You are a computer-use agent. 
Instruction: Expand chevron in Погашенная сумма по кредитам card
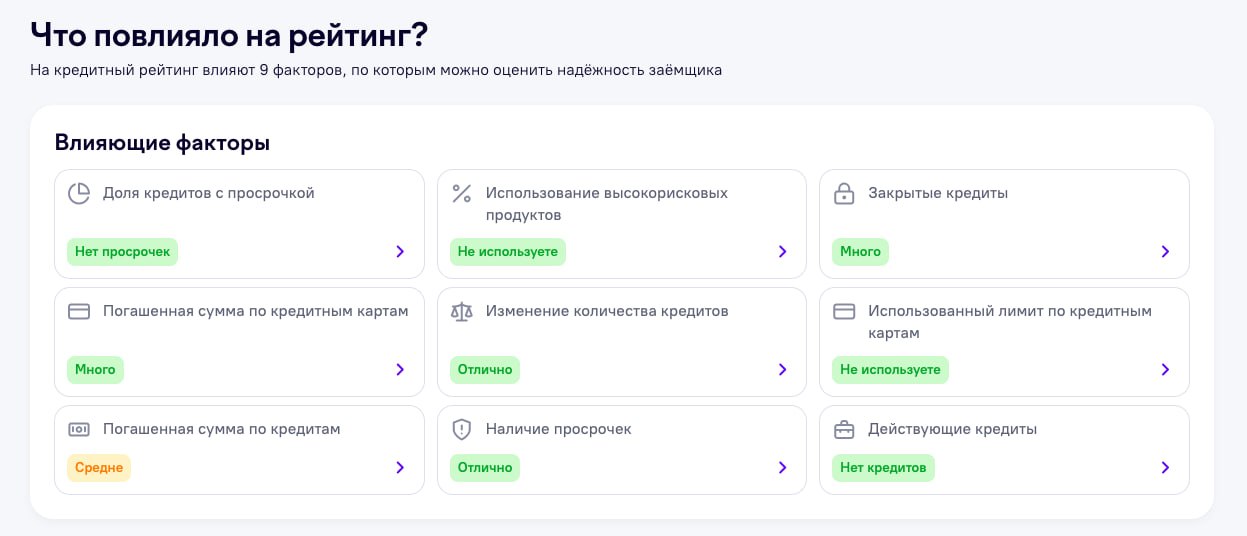click(x=400, y=468)
